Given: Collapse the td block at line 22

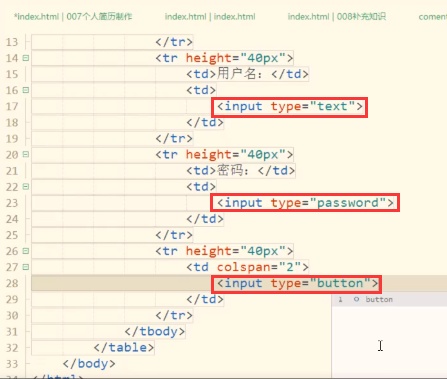Looking at the screenshot, I should click(x=26, y=187).
